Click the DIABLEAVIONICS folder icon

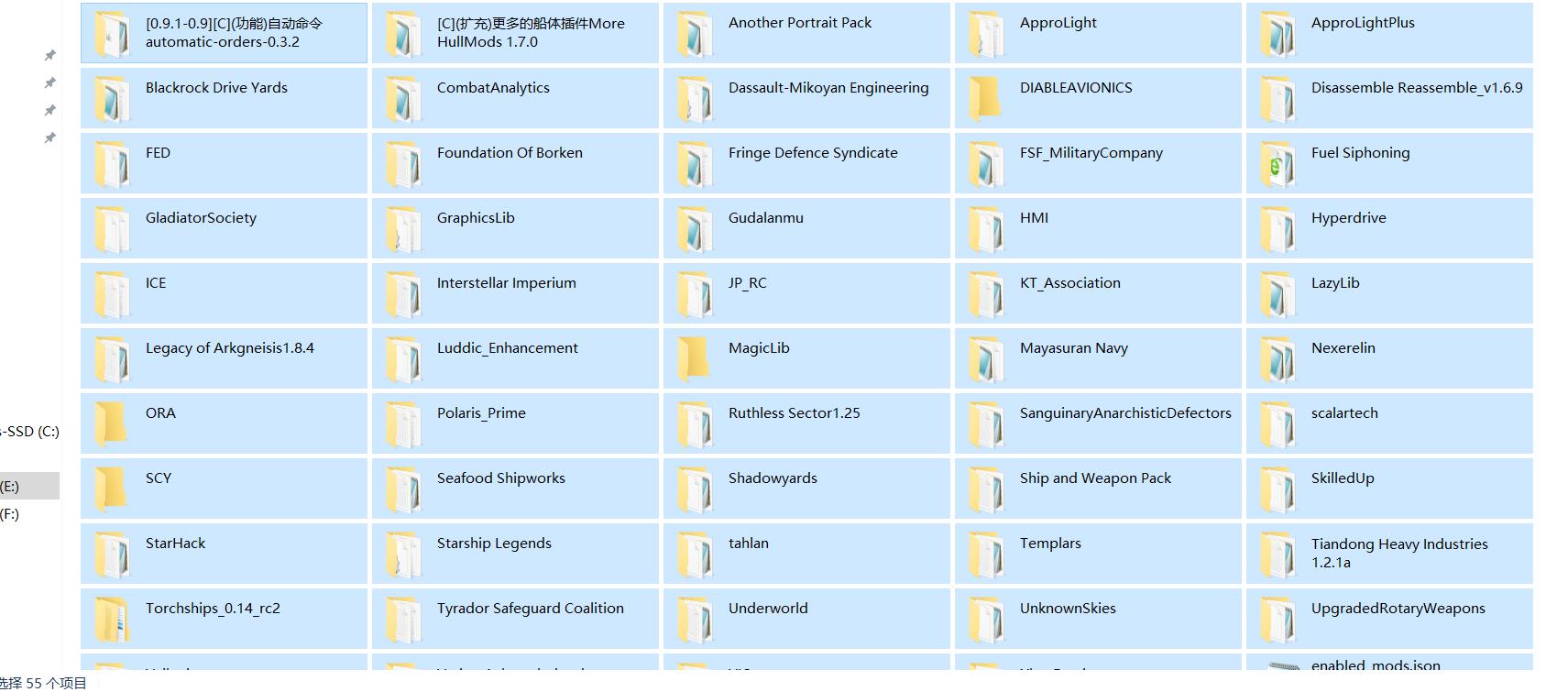pos(986,98)
